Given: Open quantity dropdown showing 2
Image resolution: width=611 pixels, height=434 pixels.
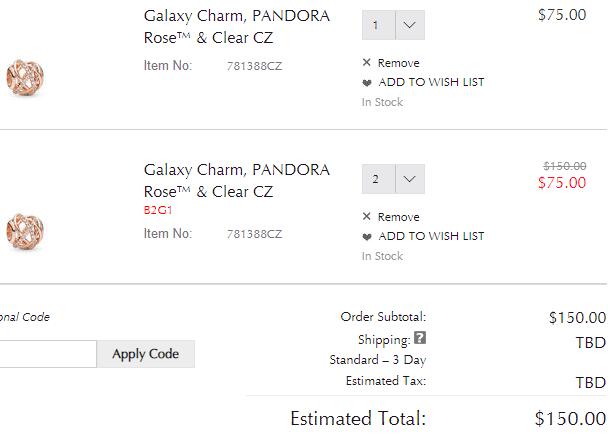Looking at the screenshot, I should pyautogui.click(x=393, y=179).
